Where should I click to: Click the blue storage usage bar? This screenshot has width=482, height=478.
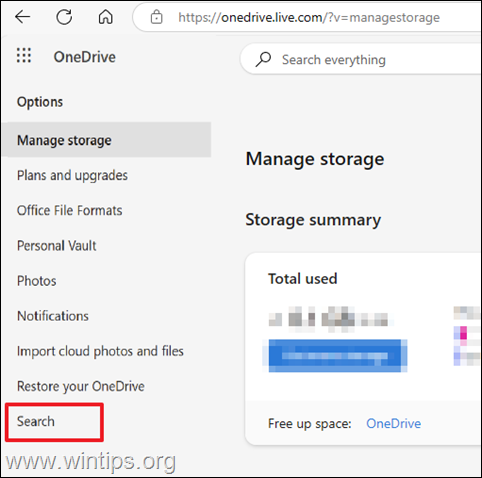click(x=337, y=356)
